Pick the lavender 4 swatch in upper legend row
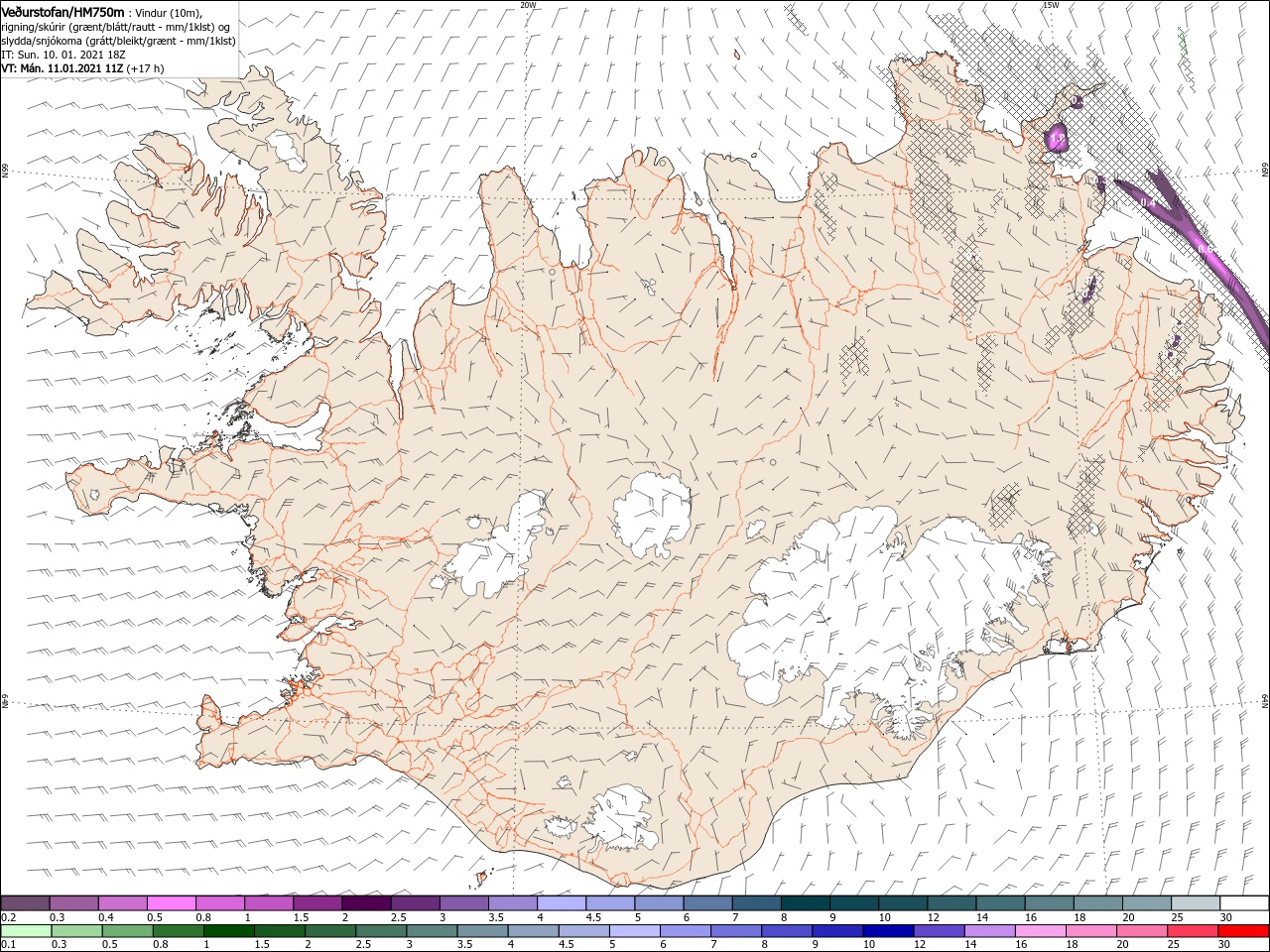The width and height of the screenshot is (1270, 952). [x=562, y=903]
